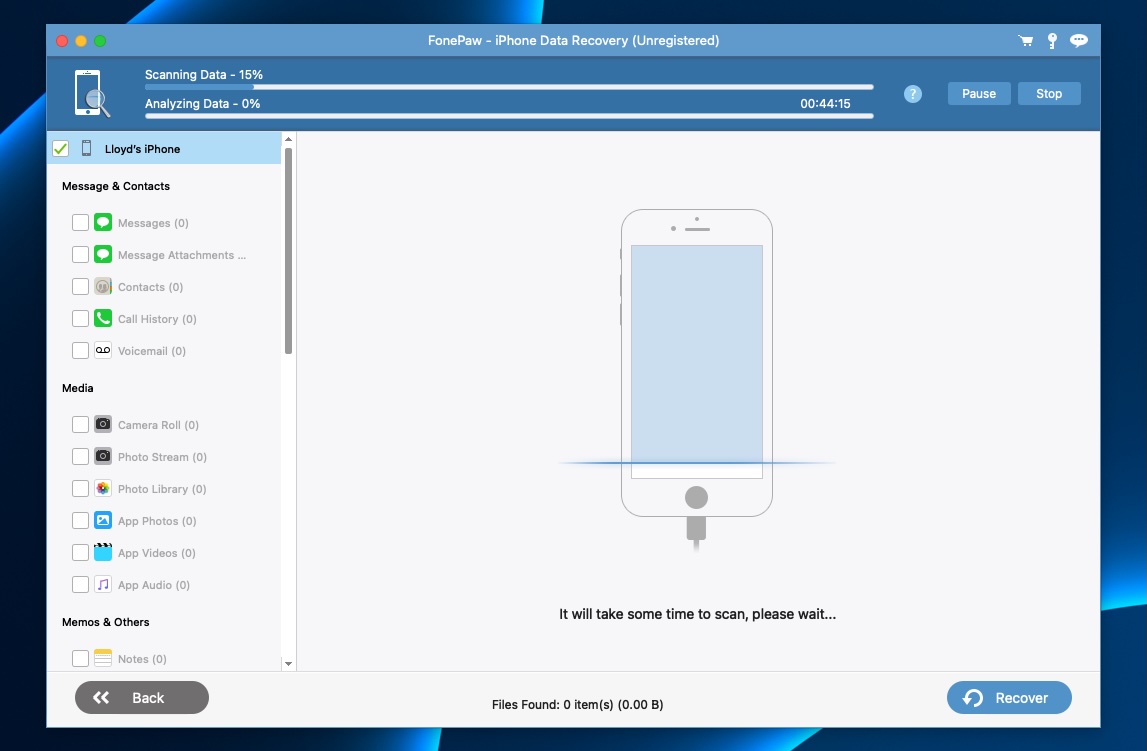The width and height of the screenshot is (1147, 751).
Task: Select the Voicemail (0) label
Action: (151, 351)
